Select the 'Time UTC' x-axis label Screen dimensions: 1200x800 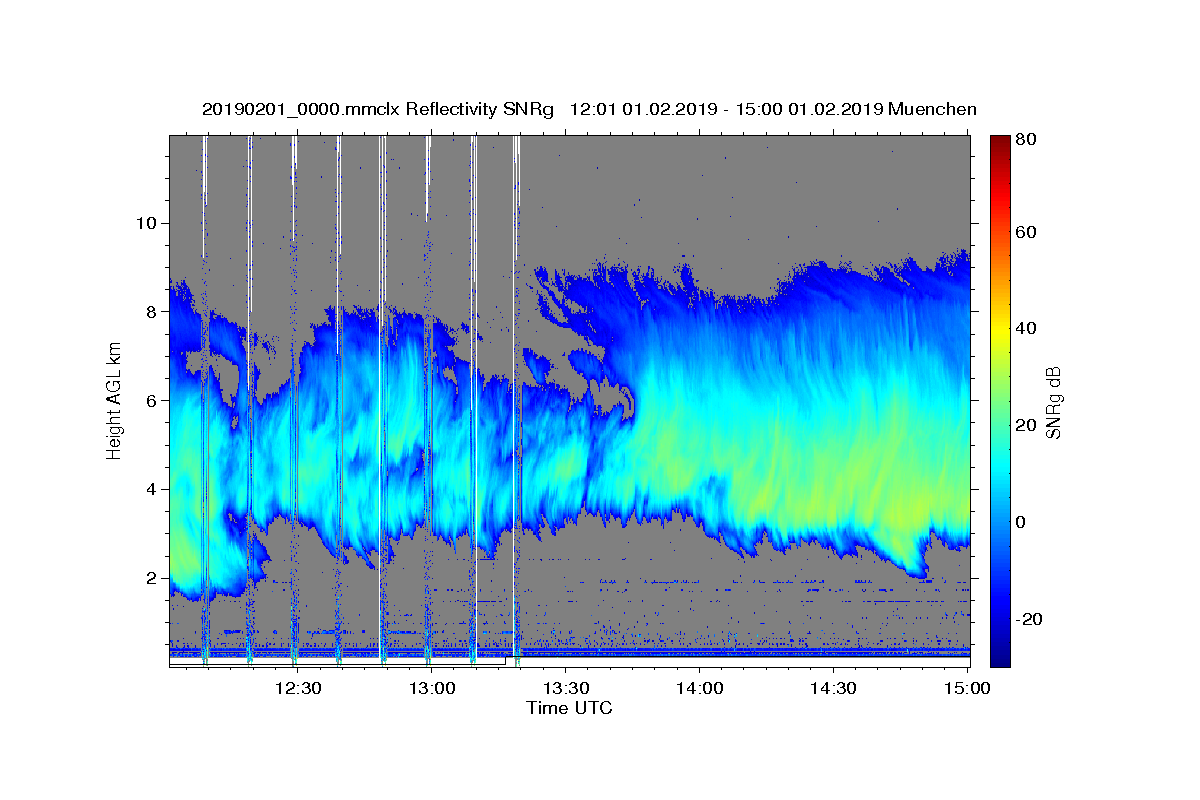point(569,708)
